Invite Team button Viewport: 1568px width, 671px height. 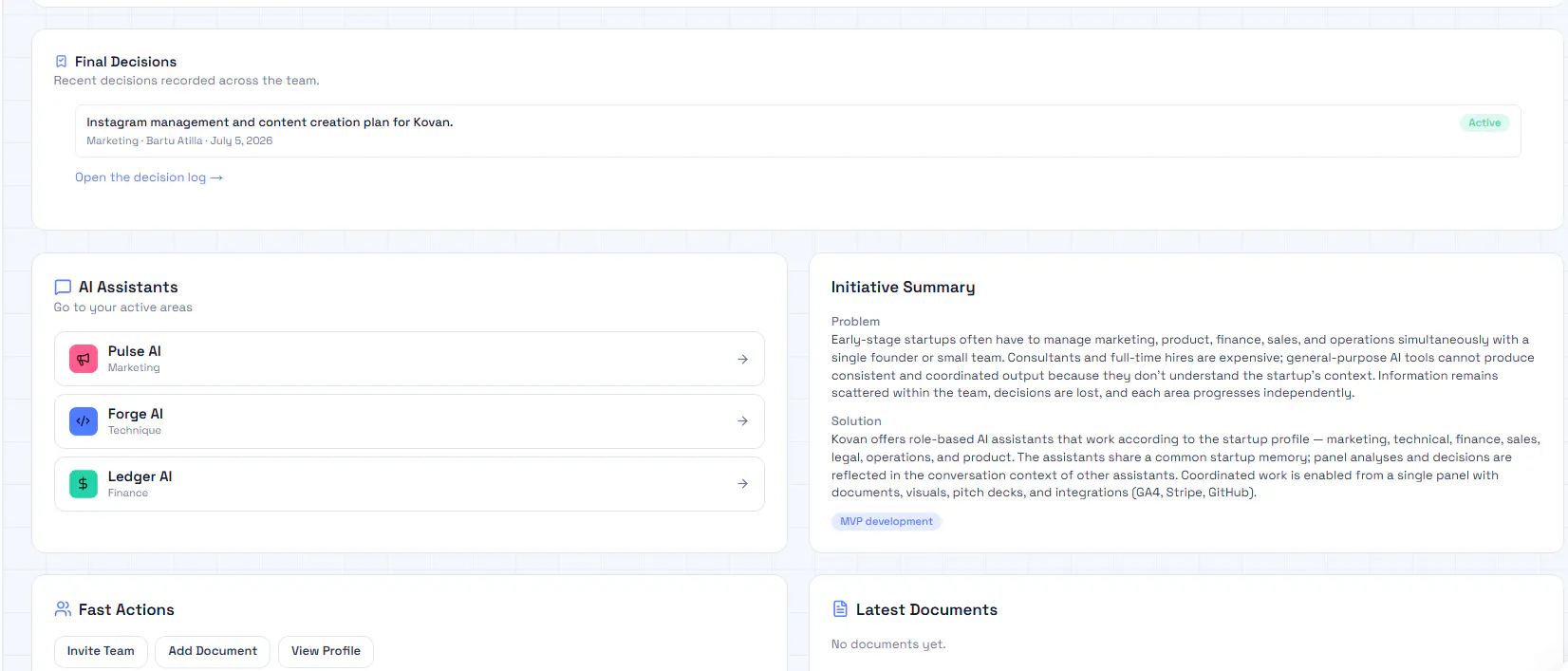(101, 651)
